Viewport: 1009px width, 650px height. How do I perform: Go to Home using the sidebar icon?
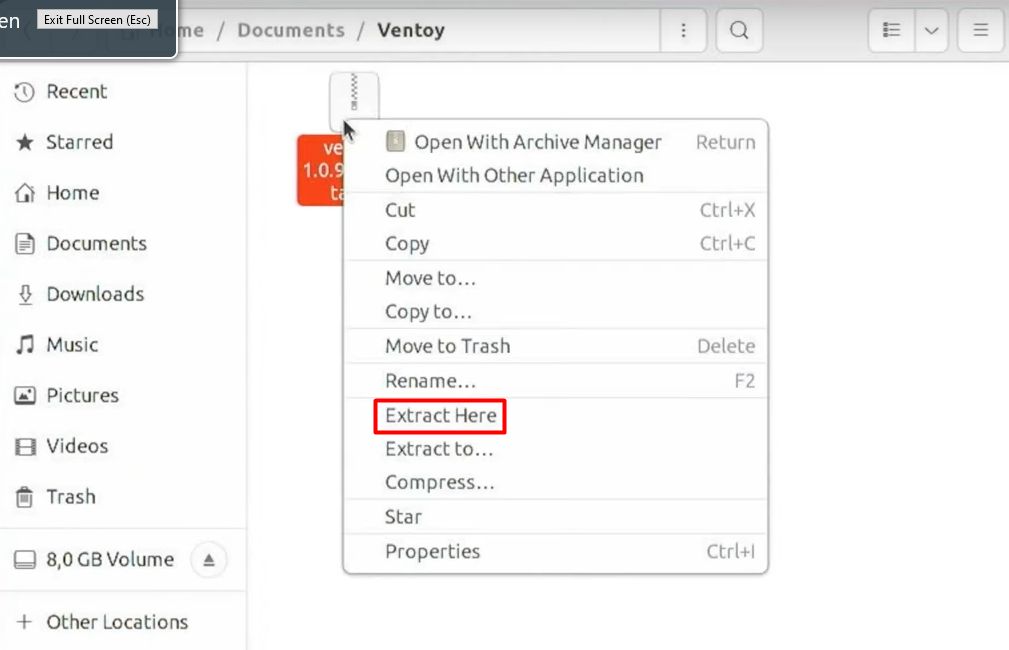[72, 193]
